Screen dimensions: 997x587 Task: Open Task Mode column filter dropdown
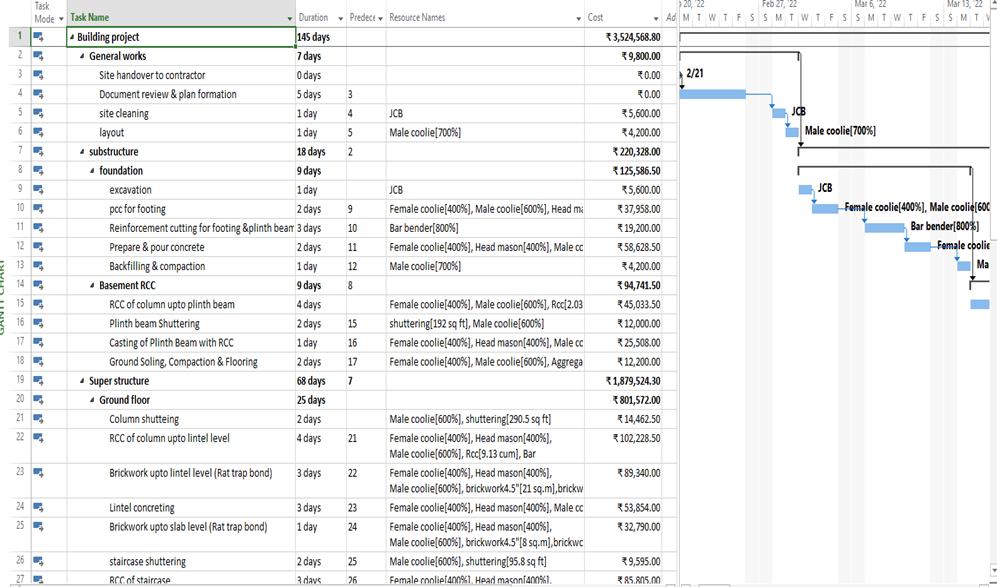61,19
